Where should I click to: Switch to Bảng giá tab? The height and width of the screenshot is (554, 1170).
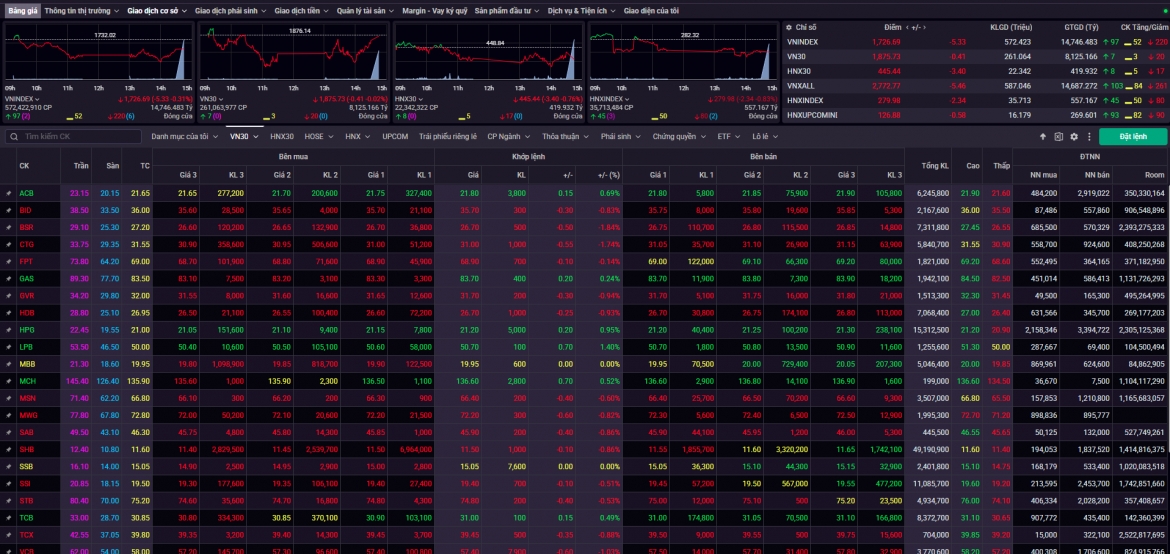22,11
